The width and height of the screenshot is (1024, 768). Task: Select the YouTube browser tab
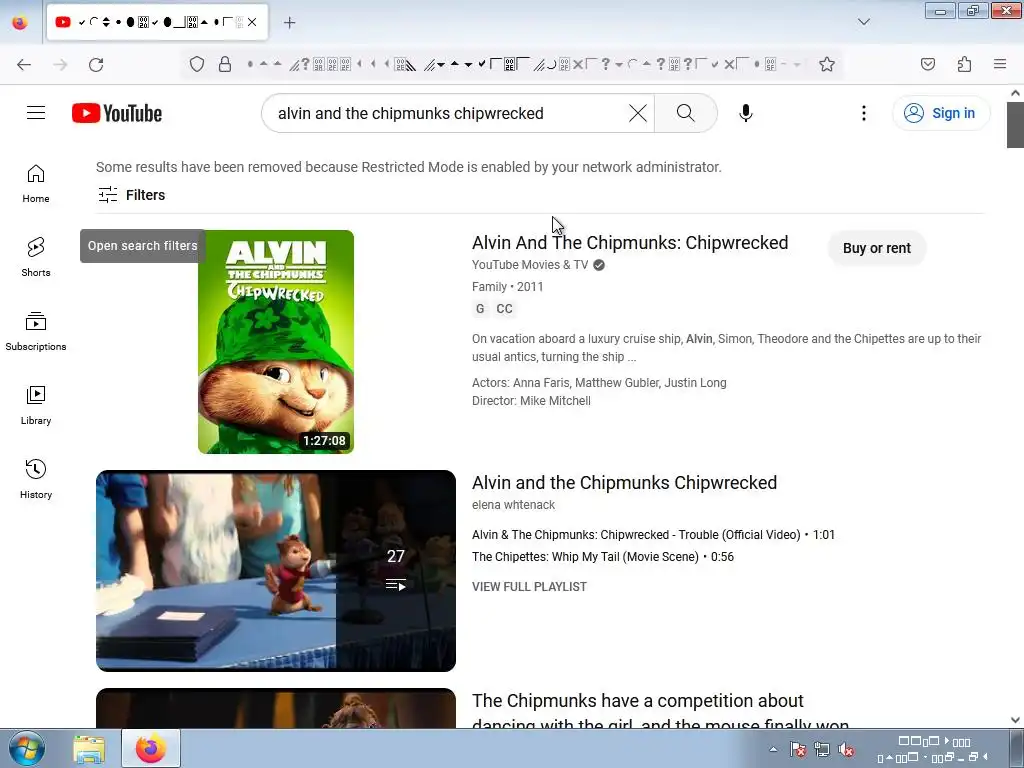tap(157, 22)
